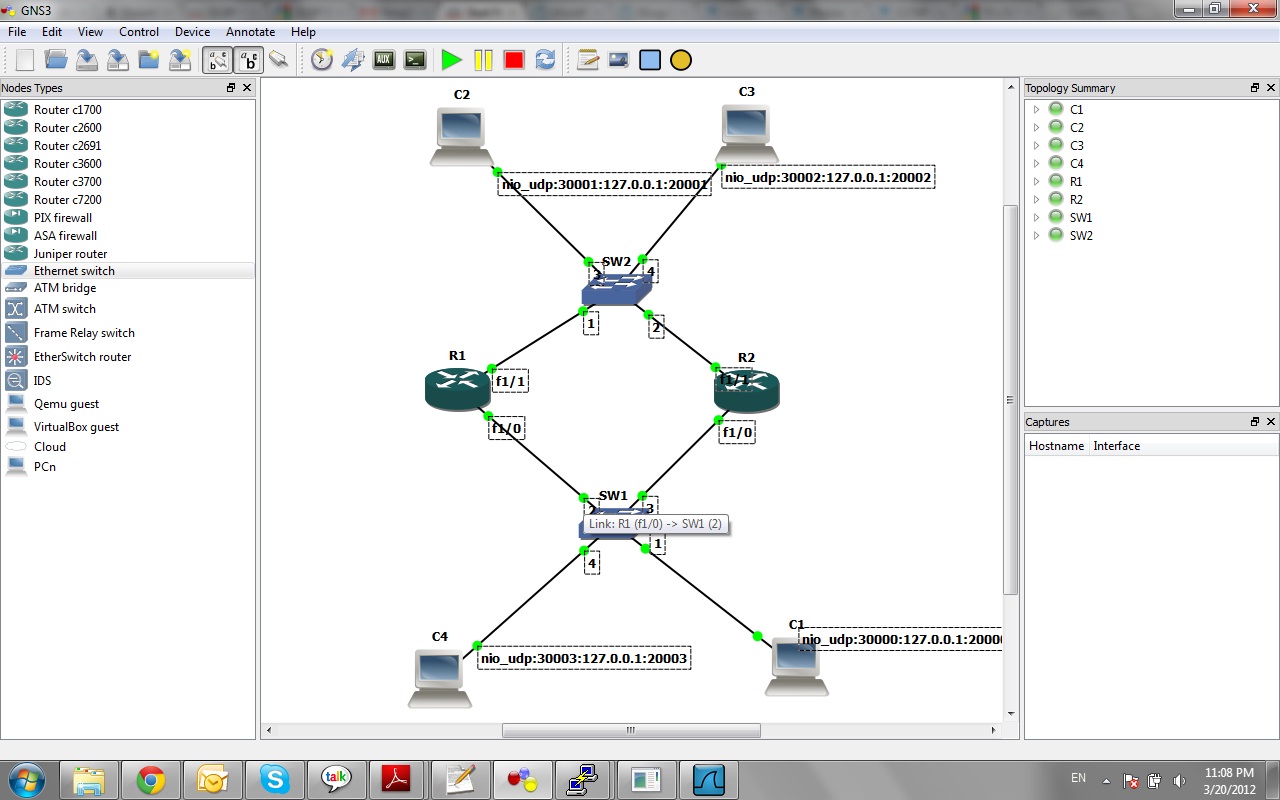The image size is (1280, 800).
Task: Stop all devices with red square button
Action: pyautogui.click(x=514, y=60)
